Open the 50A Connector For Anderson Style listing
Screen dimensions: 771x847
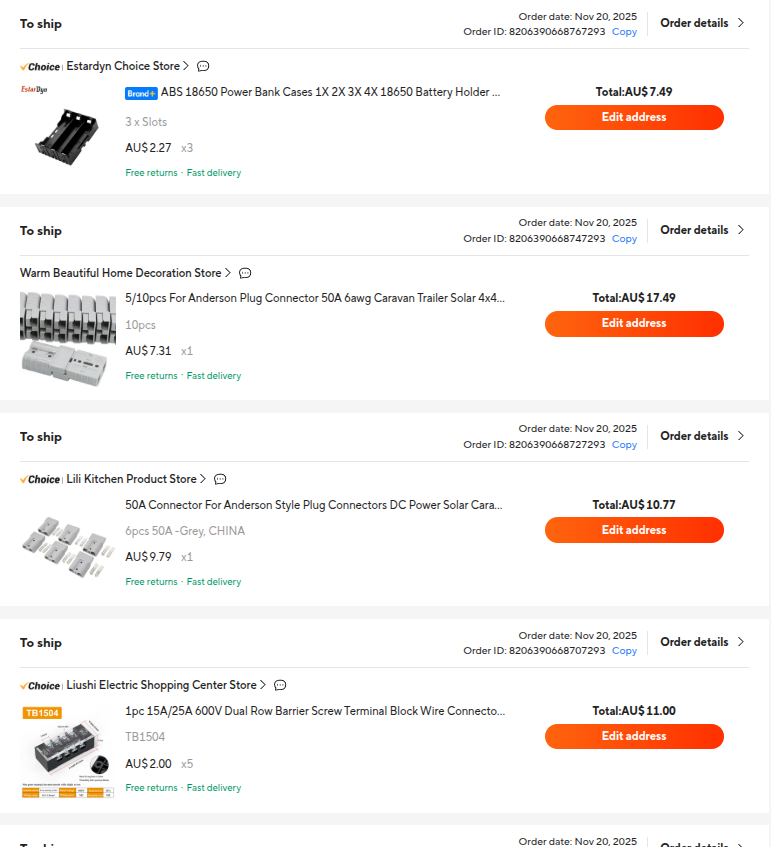tap(313, 505)
